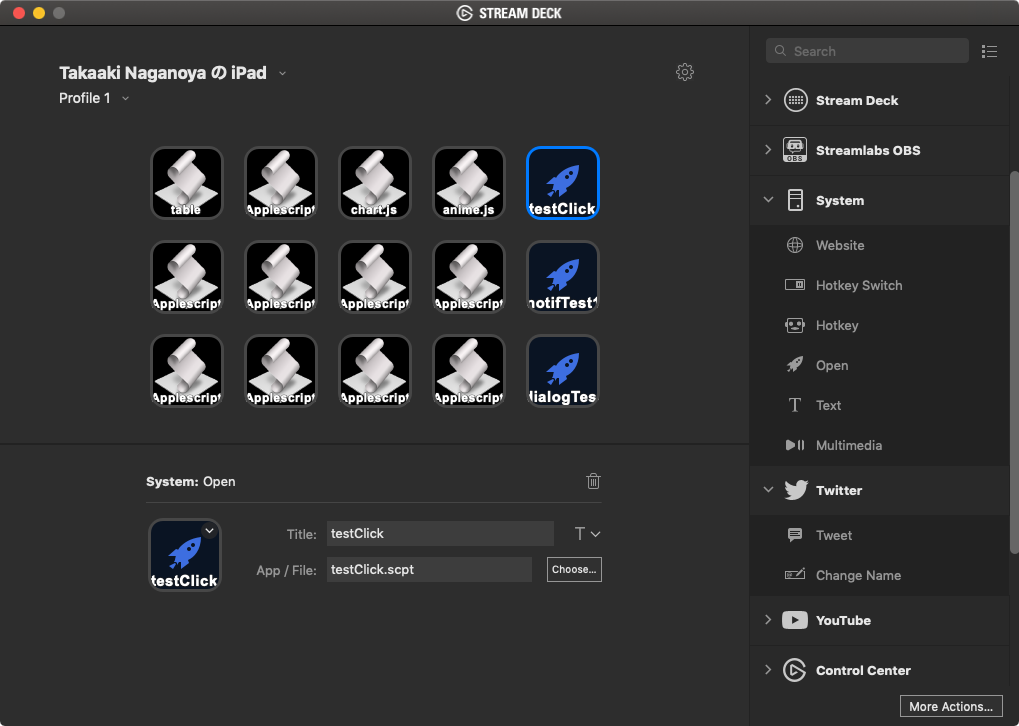
Task: Open the title font T dropdown
Action: [587, 534]
